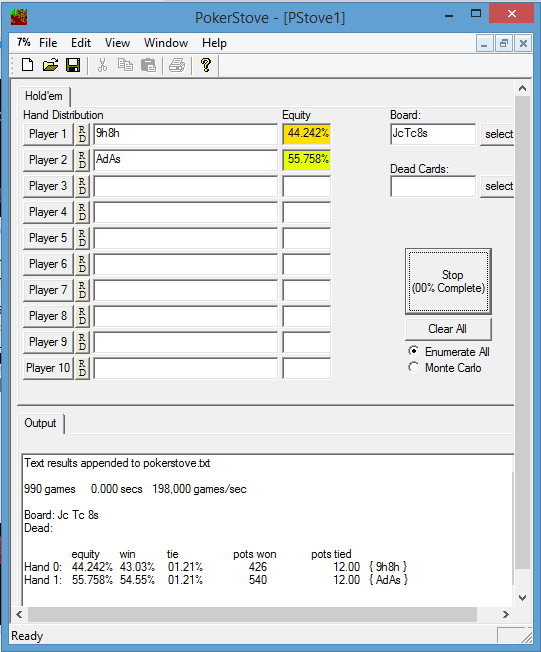541x652 pixels.
Task: Click the RD button for Player 5
Action: (x=82, y=238)
